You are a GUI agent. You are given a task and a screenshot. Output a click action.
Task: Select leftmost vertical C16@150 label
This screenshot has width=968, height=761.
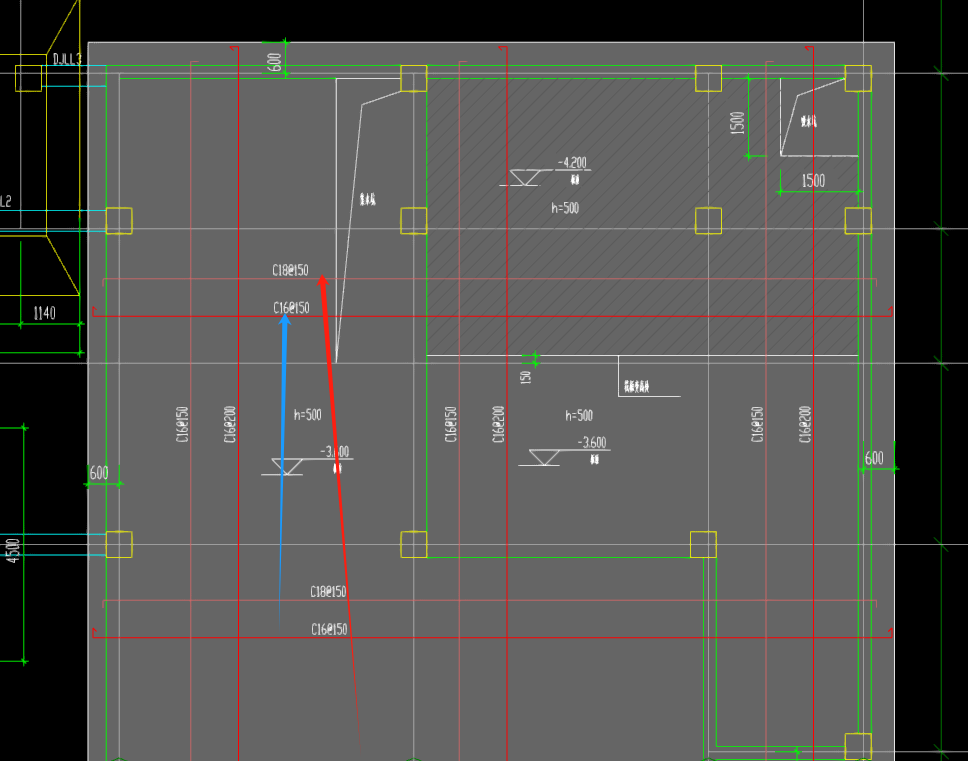click(182, 424)
